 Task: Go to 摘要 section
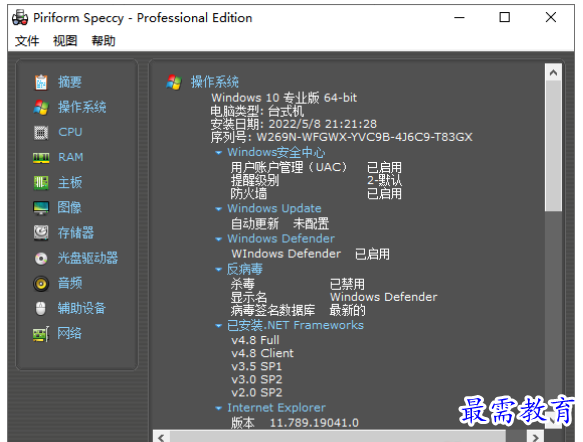(70, 82)
